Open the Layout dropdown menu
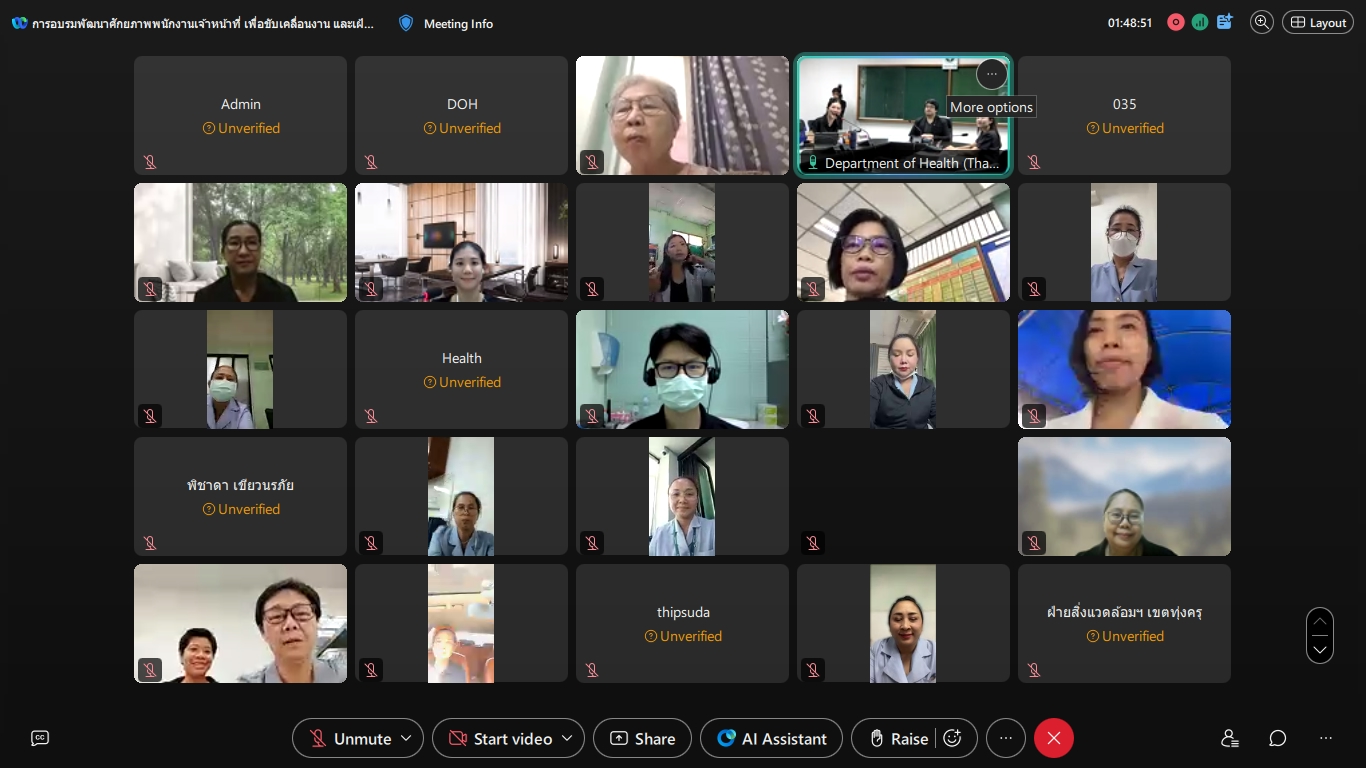This screenshot has width=1366, height=768. (1318, 22)
